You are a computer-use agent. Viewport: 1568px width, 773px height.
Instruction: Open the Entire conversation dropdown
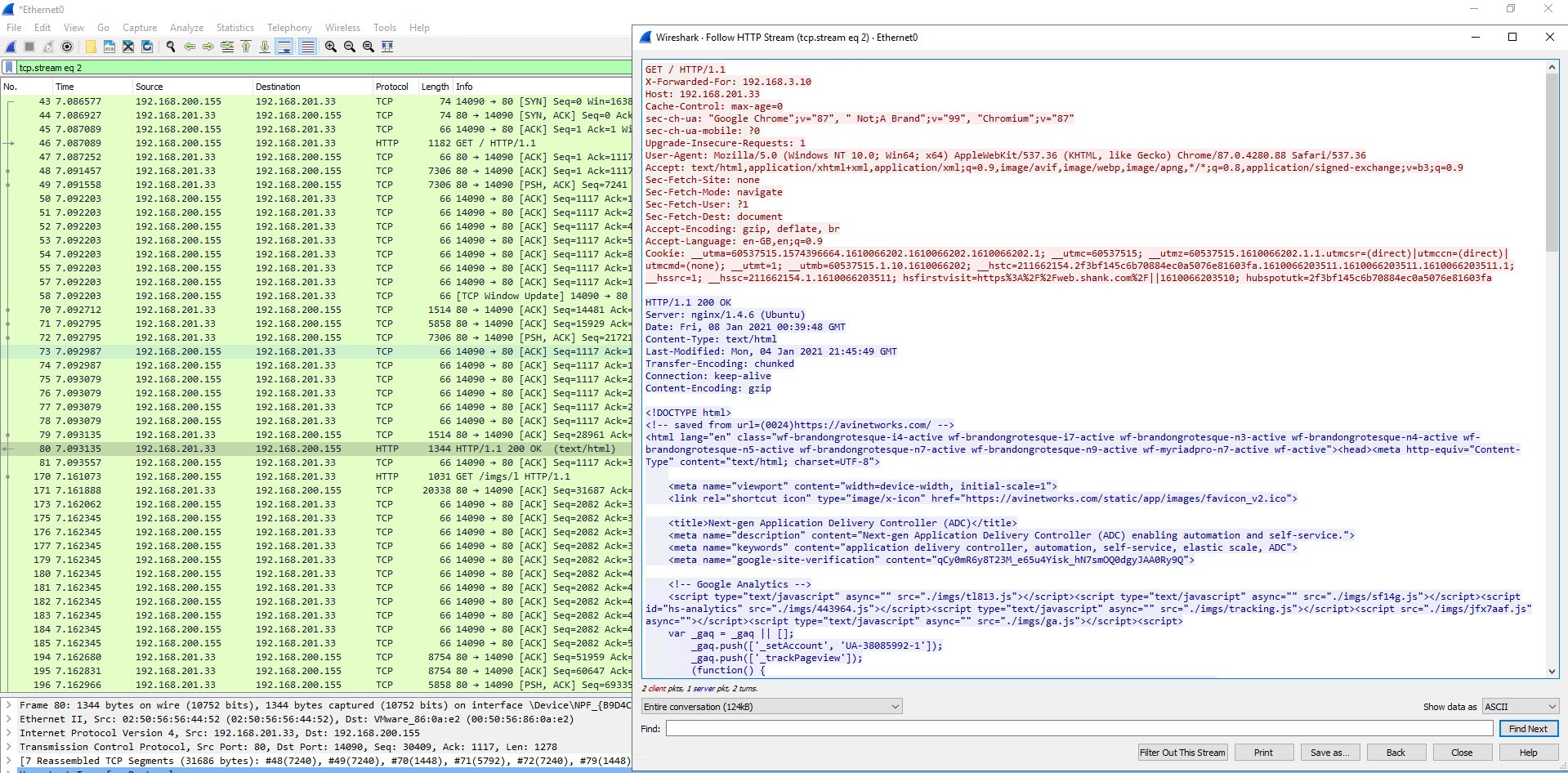pos(771,707)
